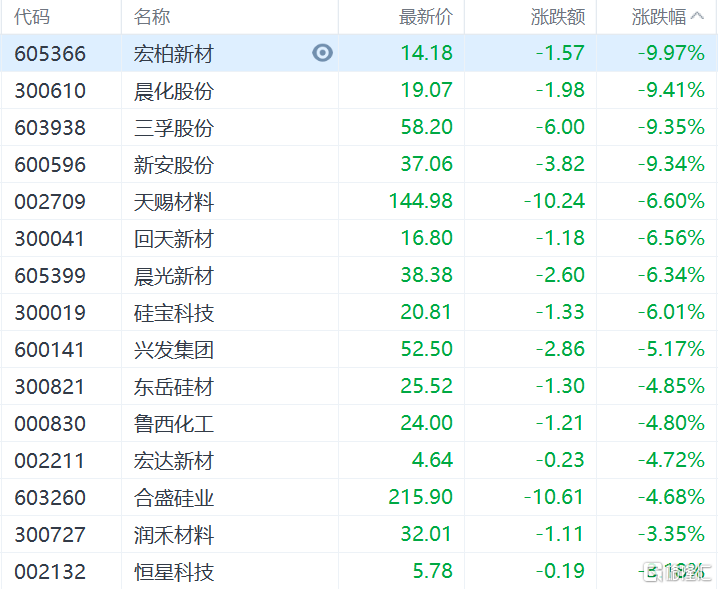Sort by the 涨跌额 column header
This screenshot has width=718, height=589.
[x=557, y=17]
